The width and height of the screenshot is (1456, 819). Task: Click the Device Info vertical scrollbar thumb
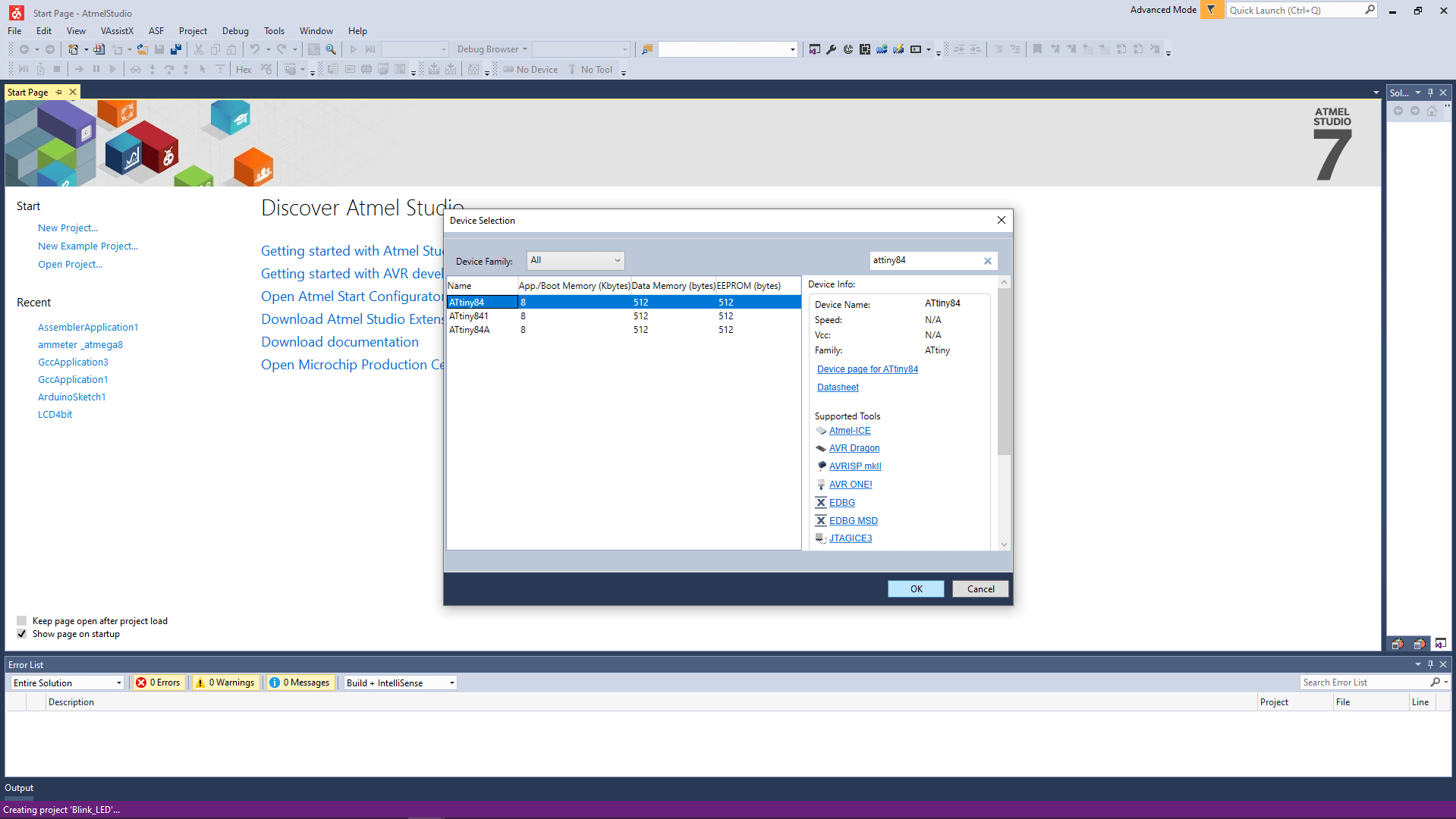[1004, 372]
